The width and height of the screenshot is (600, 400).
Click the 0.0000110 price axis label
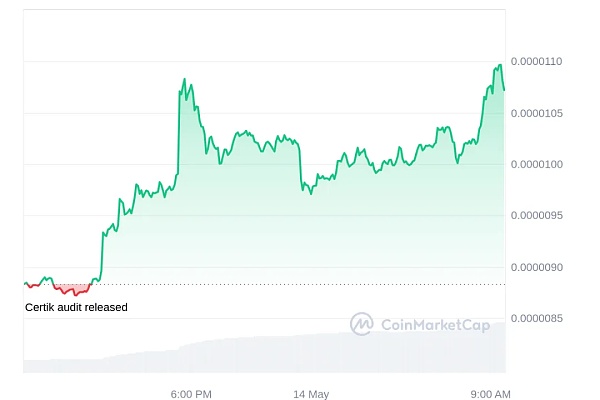(x=537, y=62)
